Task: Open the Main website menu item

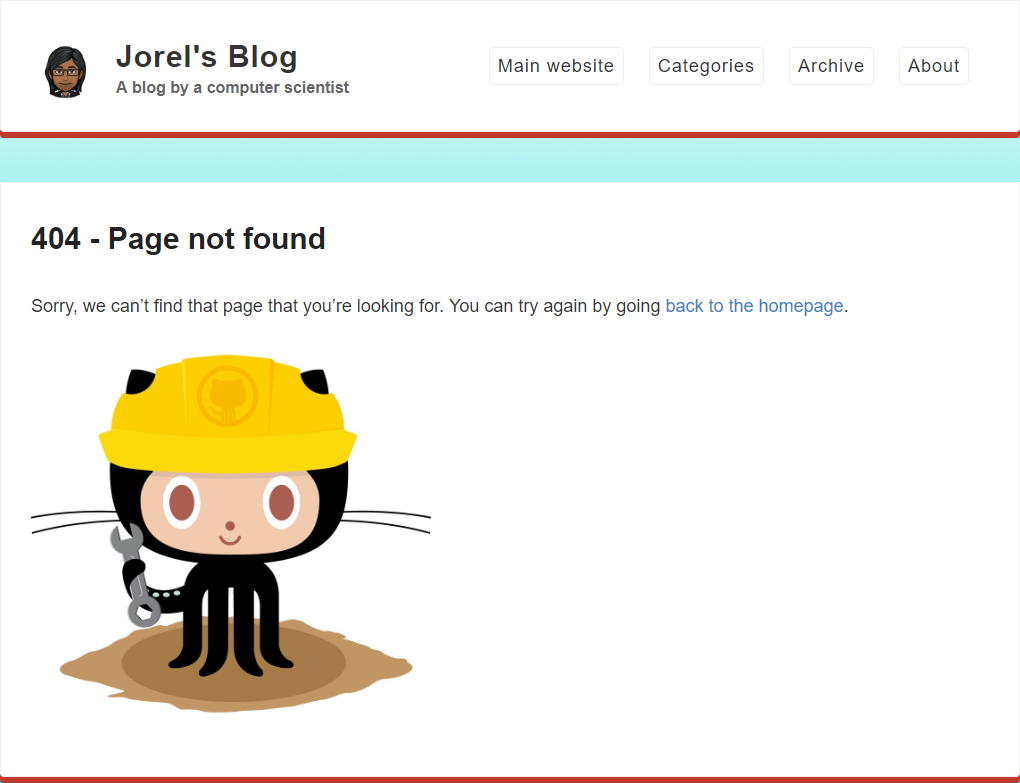Action: [556, 66]
